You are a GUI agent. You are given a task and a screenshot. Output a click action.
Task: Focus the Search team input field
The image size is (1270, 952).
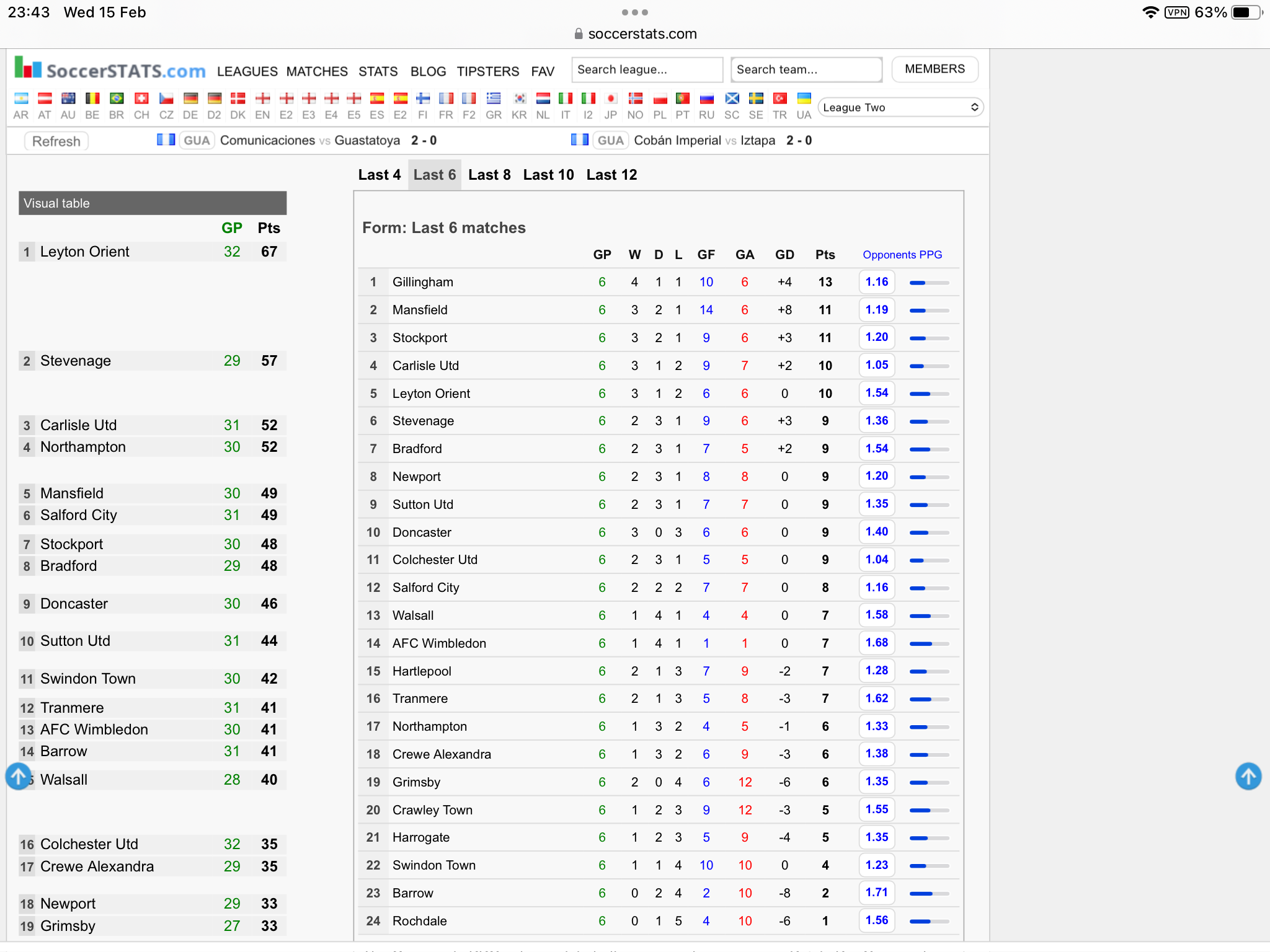pos(806,69)
